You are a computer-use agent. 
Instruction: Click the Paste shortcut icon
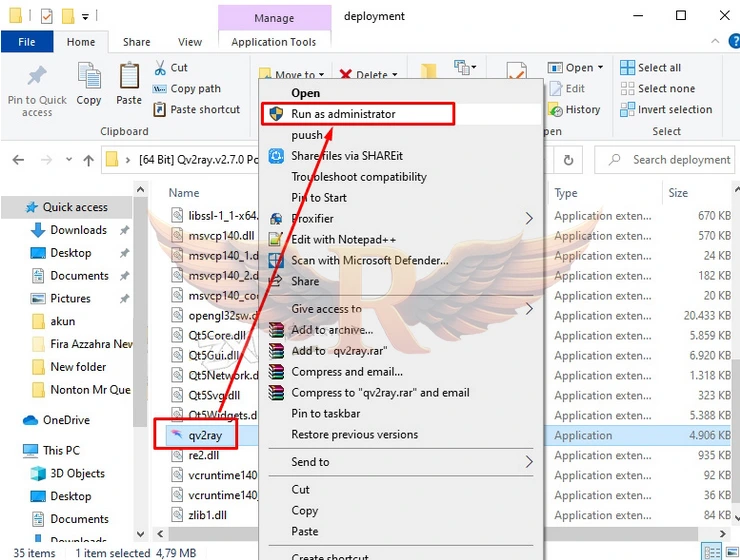[x=162, y=110]
